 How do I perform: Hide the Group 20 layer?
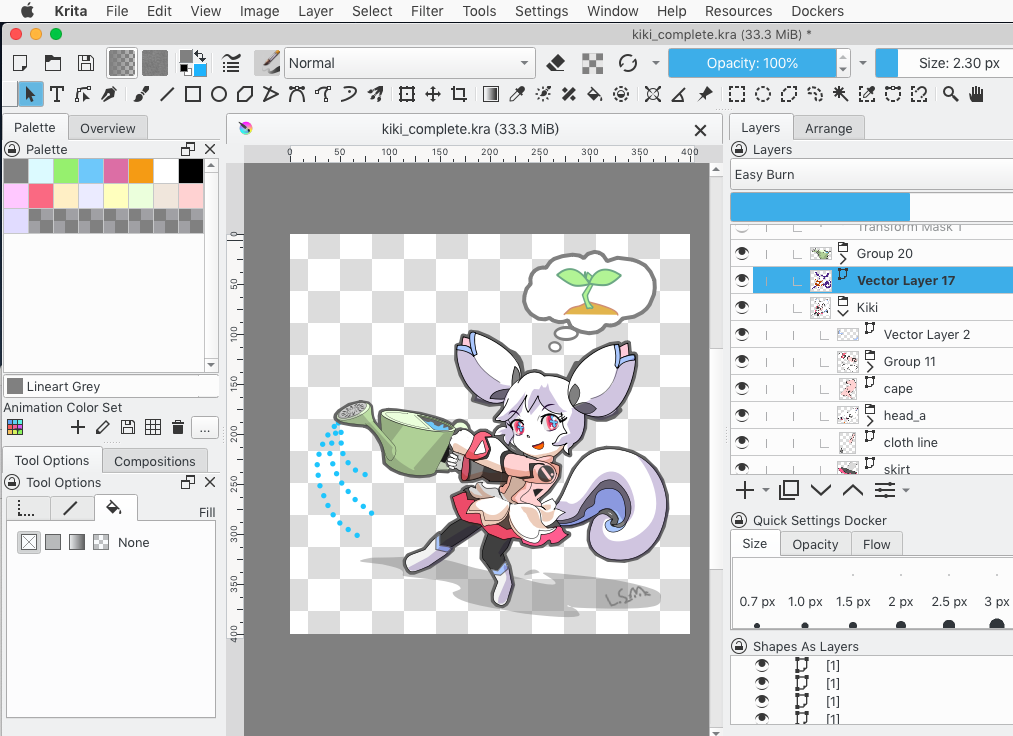(742, 254)
